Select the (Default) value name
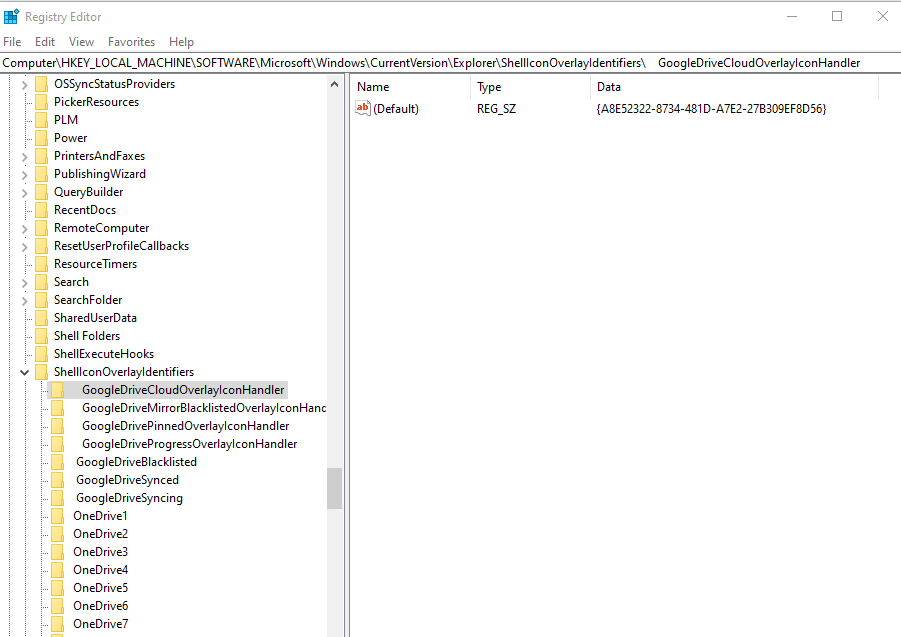 pos(396,109)
